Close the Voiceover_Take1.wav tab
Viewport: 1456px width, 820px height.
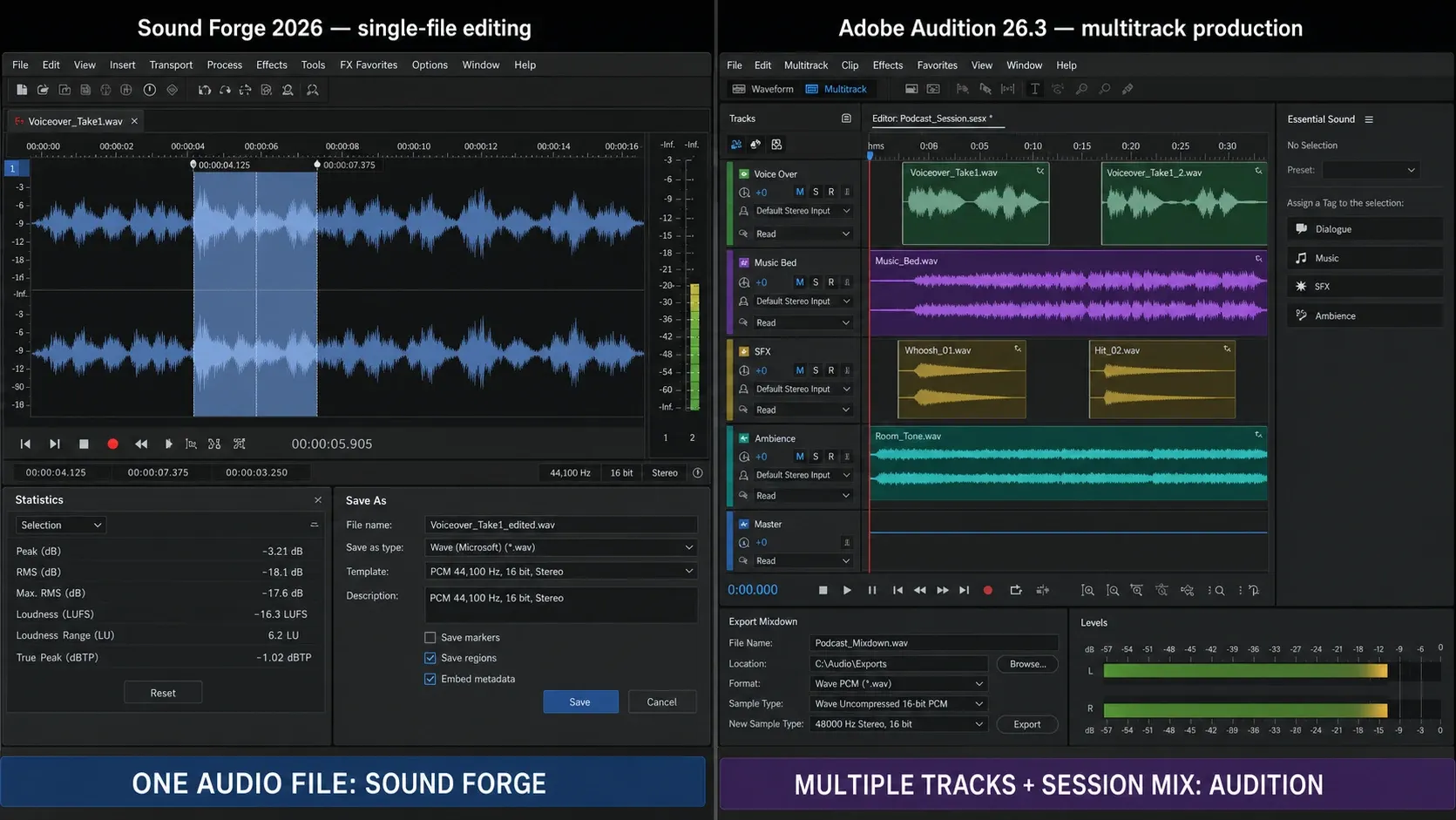pyautogui.click(x=134, y=121)
